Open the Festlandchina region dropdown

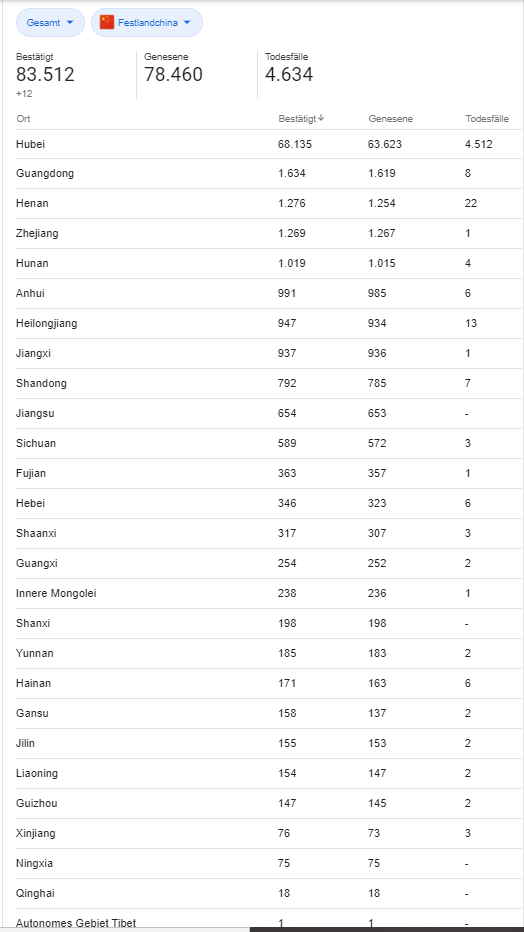click(x=147, y=23)
